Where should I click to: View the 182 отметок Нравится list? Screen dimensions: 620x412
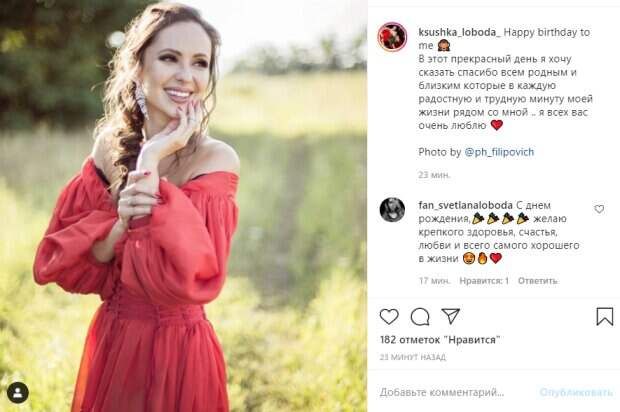[440, 340]
